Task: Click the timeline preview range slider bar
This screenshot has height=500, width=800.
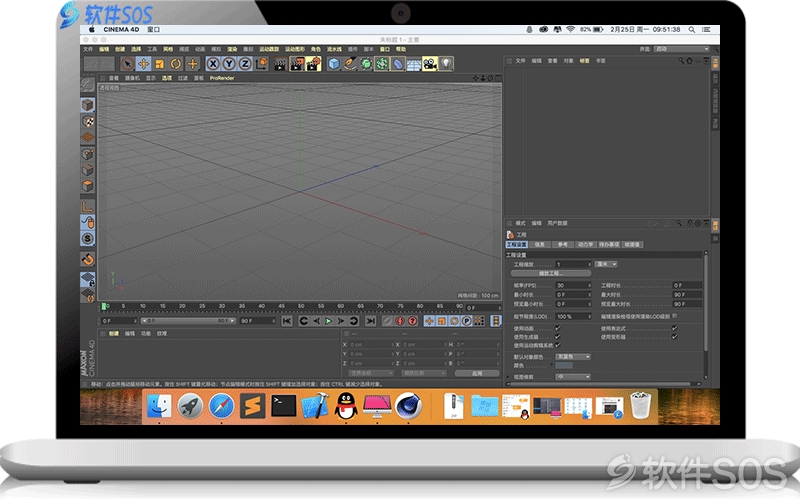Action: [188, 321]
